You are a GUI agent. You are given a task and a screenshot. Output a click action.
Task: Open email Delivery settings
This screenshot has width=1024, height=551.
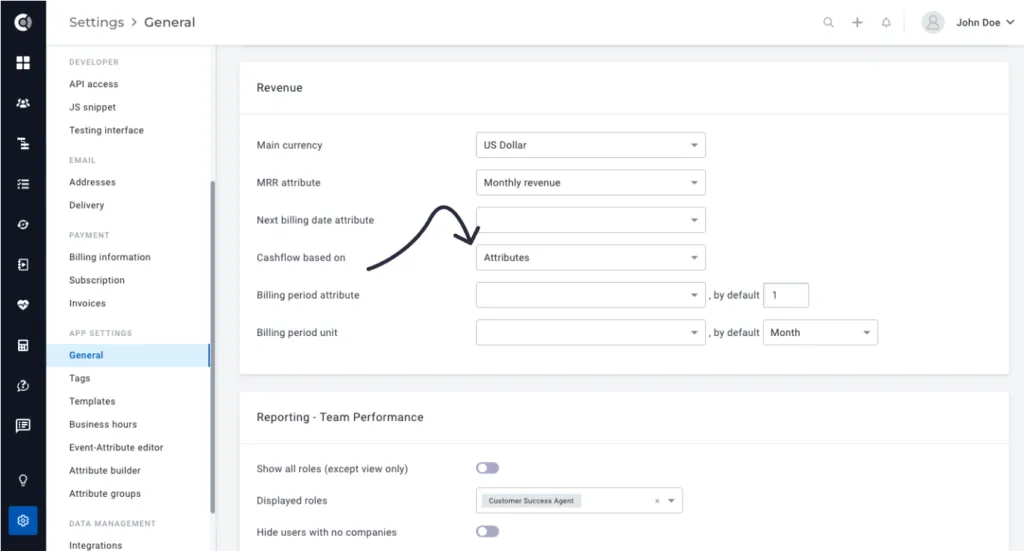point(87,205)
